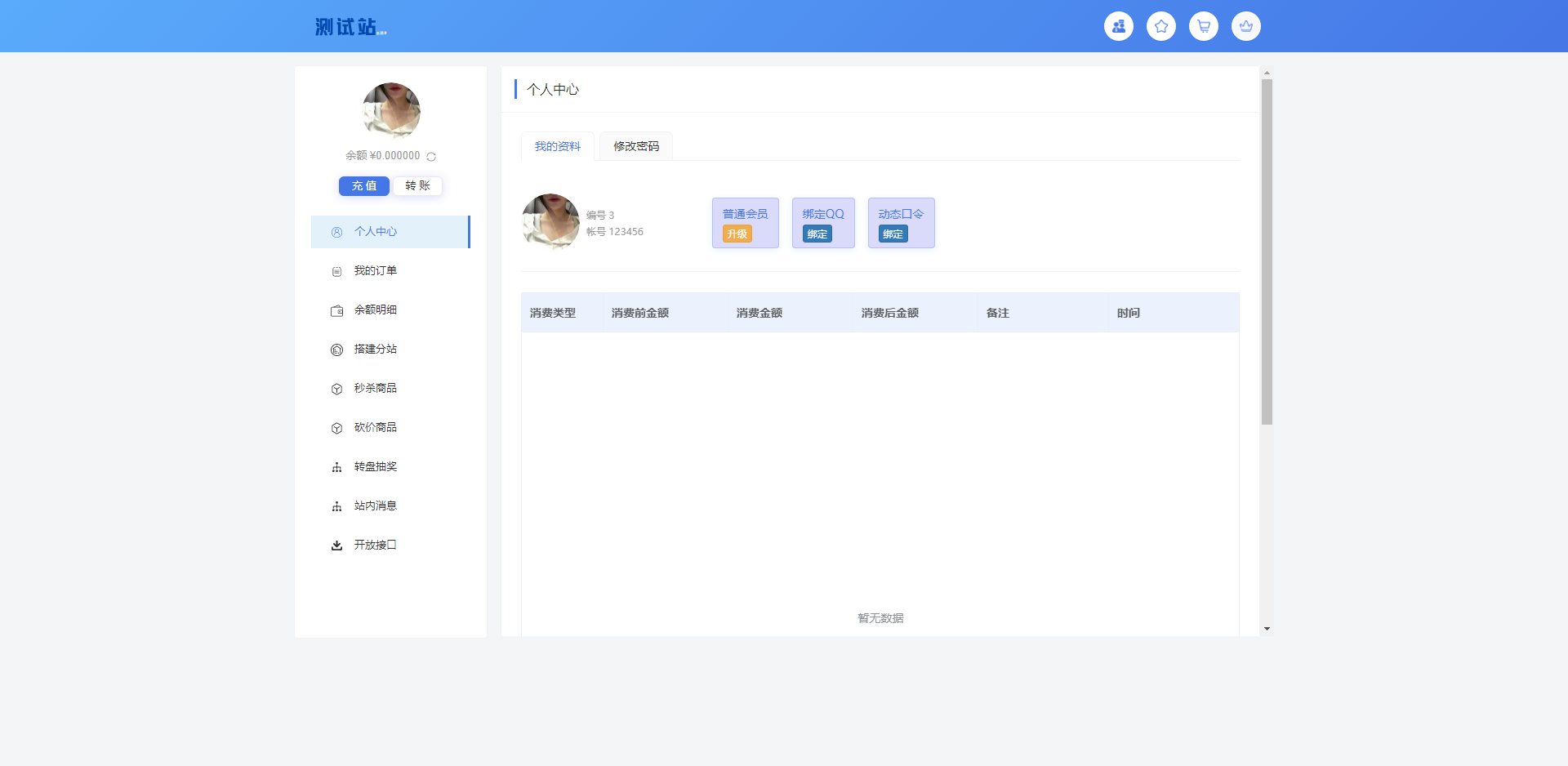Viewport: 1568px width, 766px height.
Task: Open the shopping cart icon
Action: (1203, 25)
